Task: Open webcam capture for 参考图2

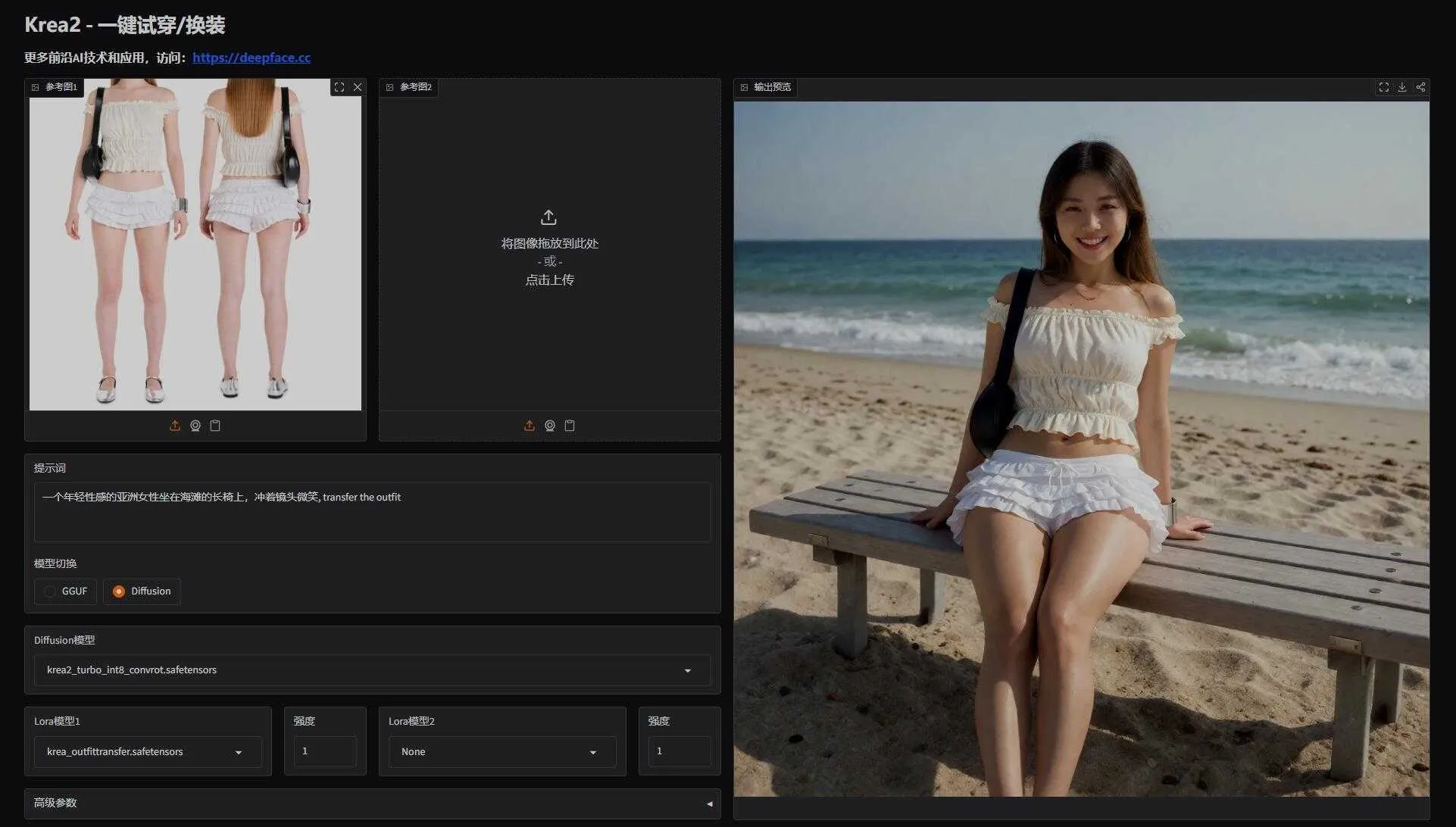Action: click(550, 426)
